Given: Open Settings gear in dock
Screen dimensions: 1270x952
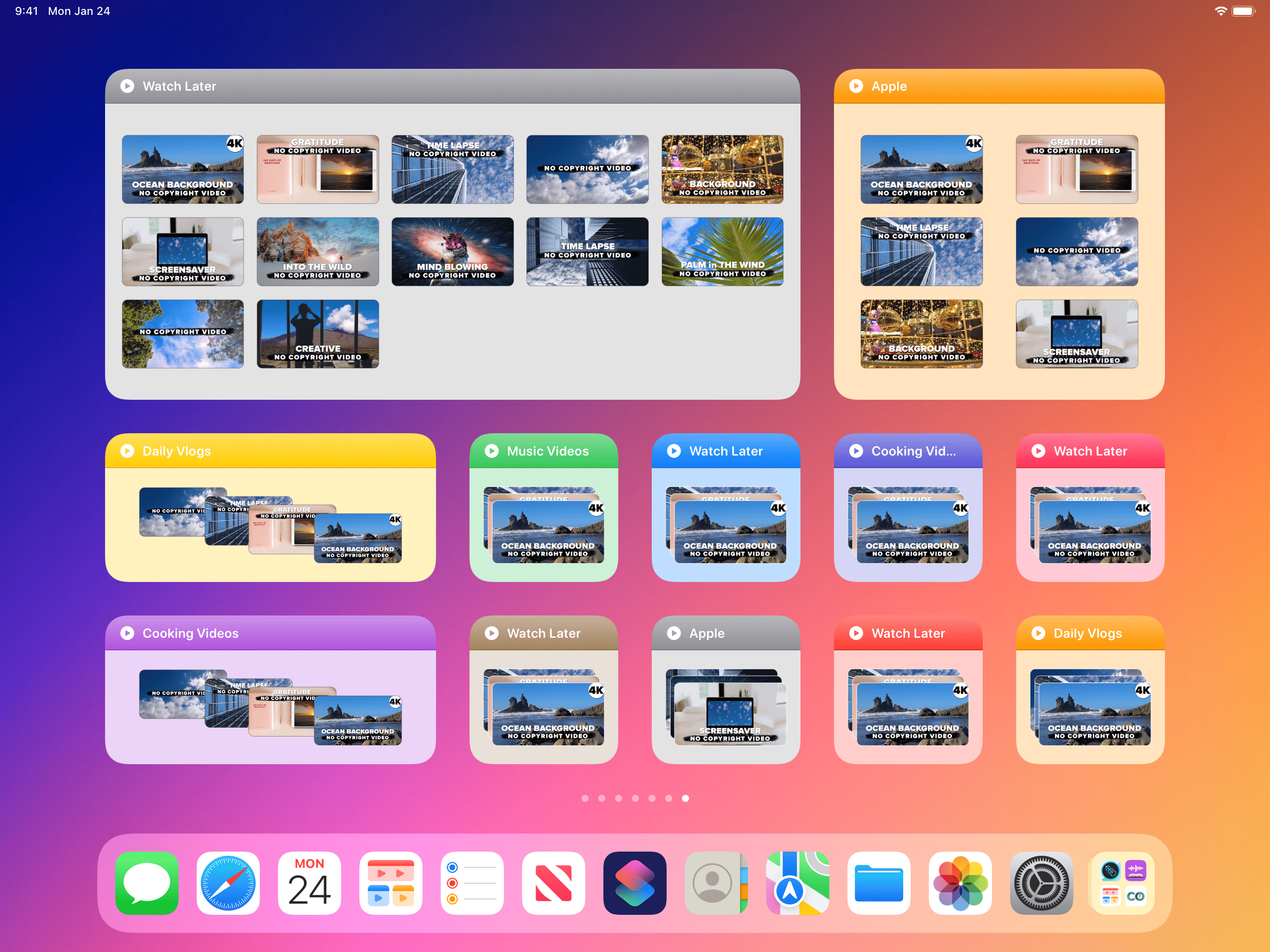Looking at the screenshot, I should (x=1041, y=883).
